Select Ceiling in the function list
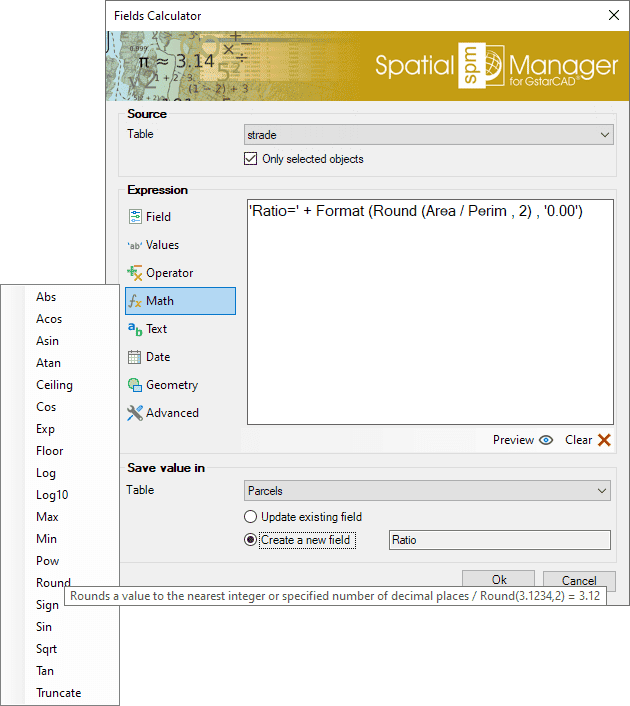630x706 pixels. (x=54, y=385)
